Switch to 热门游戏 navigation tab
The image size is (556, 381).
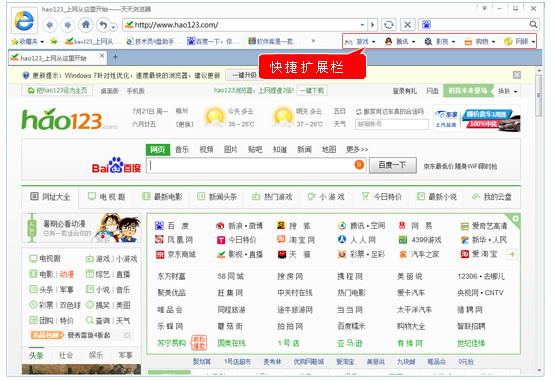pos(272,197)
